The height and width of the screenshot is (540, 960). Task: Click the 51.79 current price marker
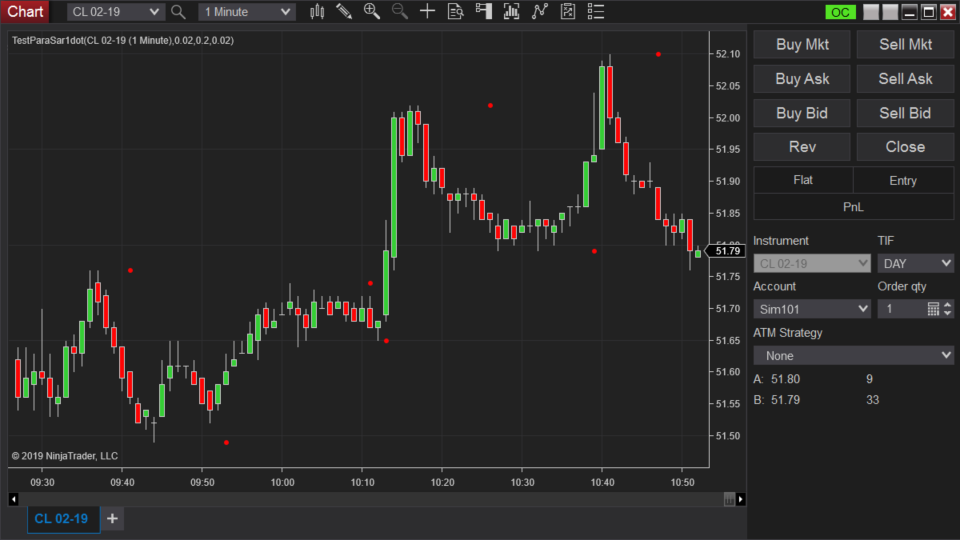tap(726, 251)
